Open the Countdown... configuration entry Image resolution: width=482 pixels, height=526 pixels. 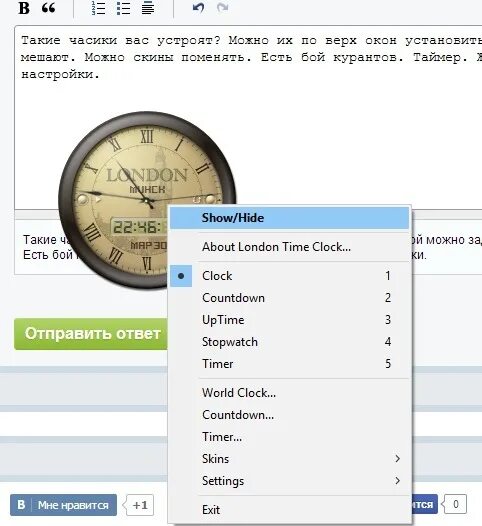coord(289,415)
